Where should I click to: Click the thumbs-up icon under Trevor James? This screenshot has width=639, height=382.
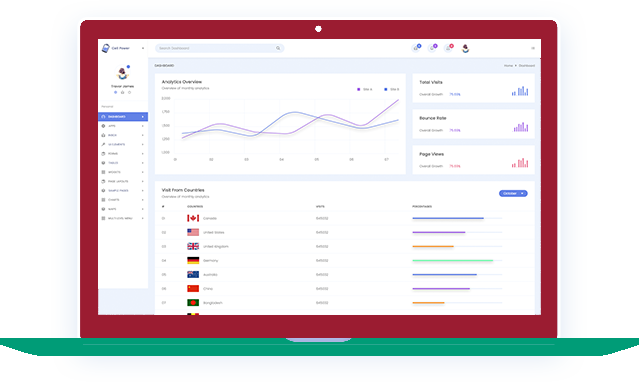[x=122, y=93]
